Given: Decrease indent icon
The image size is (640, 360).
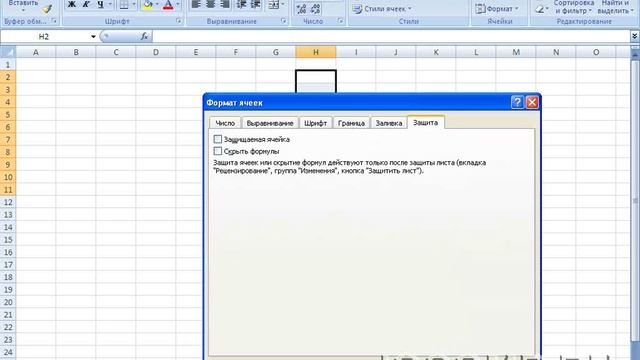Looking at the screenshot, I should point(241,4).
